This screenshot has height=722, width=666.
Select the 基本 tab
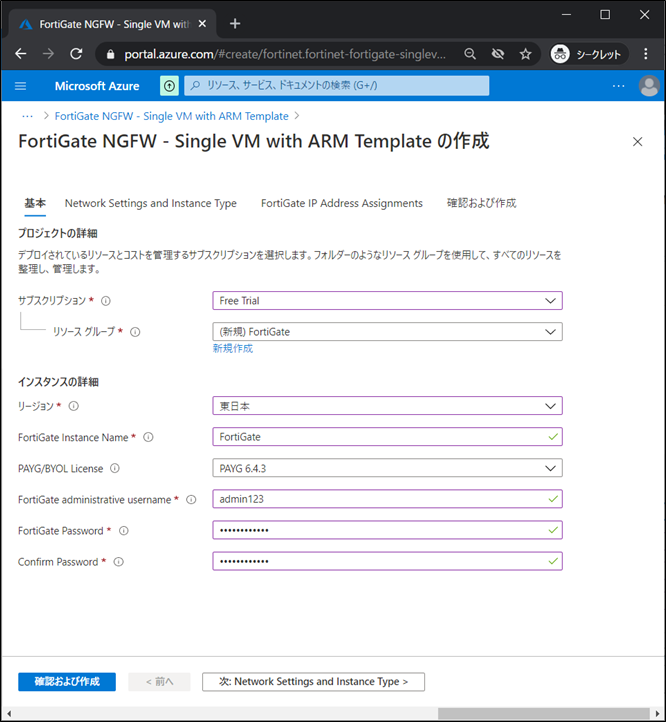click(x=35, y=203)
